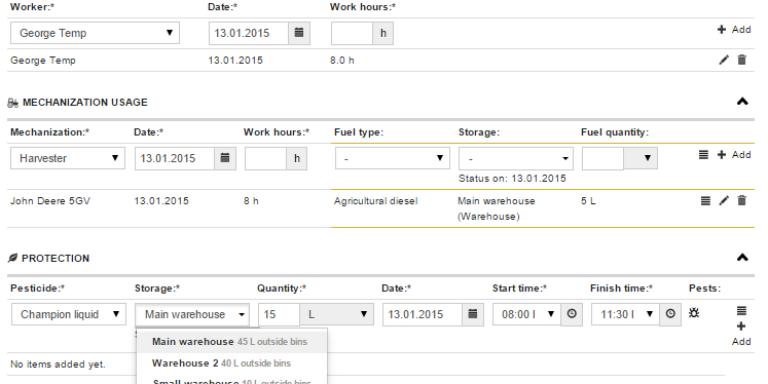
Task: Focus the Fuel quantity input field
Action: coord(603,158)
